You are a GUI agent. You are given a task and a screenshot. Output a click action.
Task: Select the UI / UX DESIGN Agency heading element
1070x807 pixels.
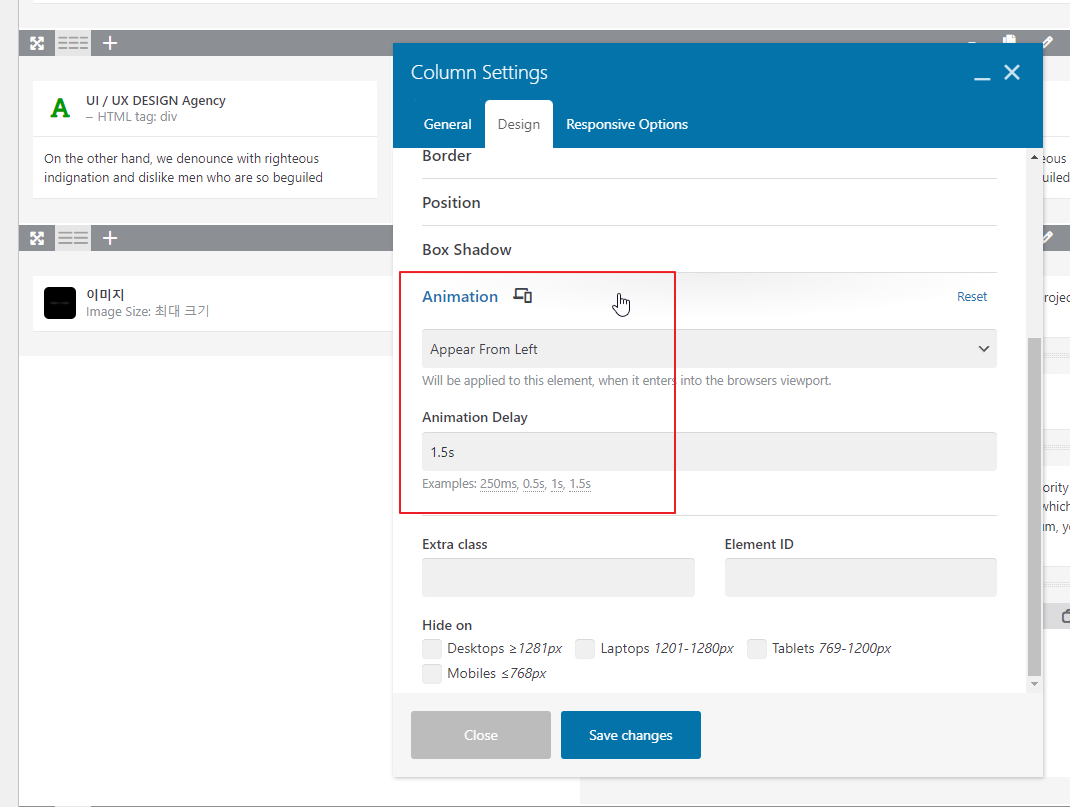[x=156, y=100]
